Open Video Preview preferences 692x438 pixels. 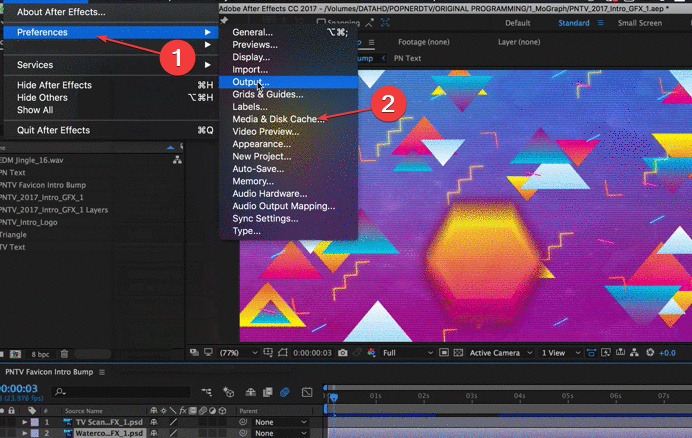288,131
